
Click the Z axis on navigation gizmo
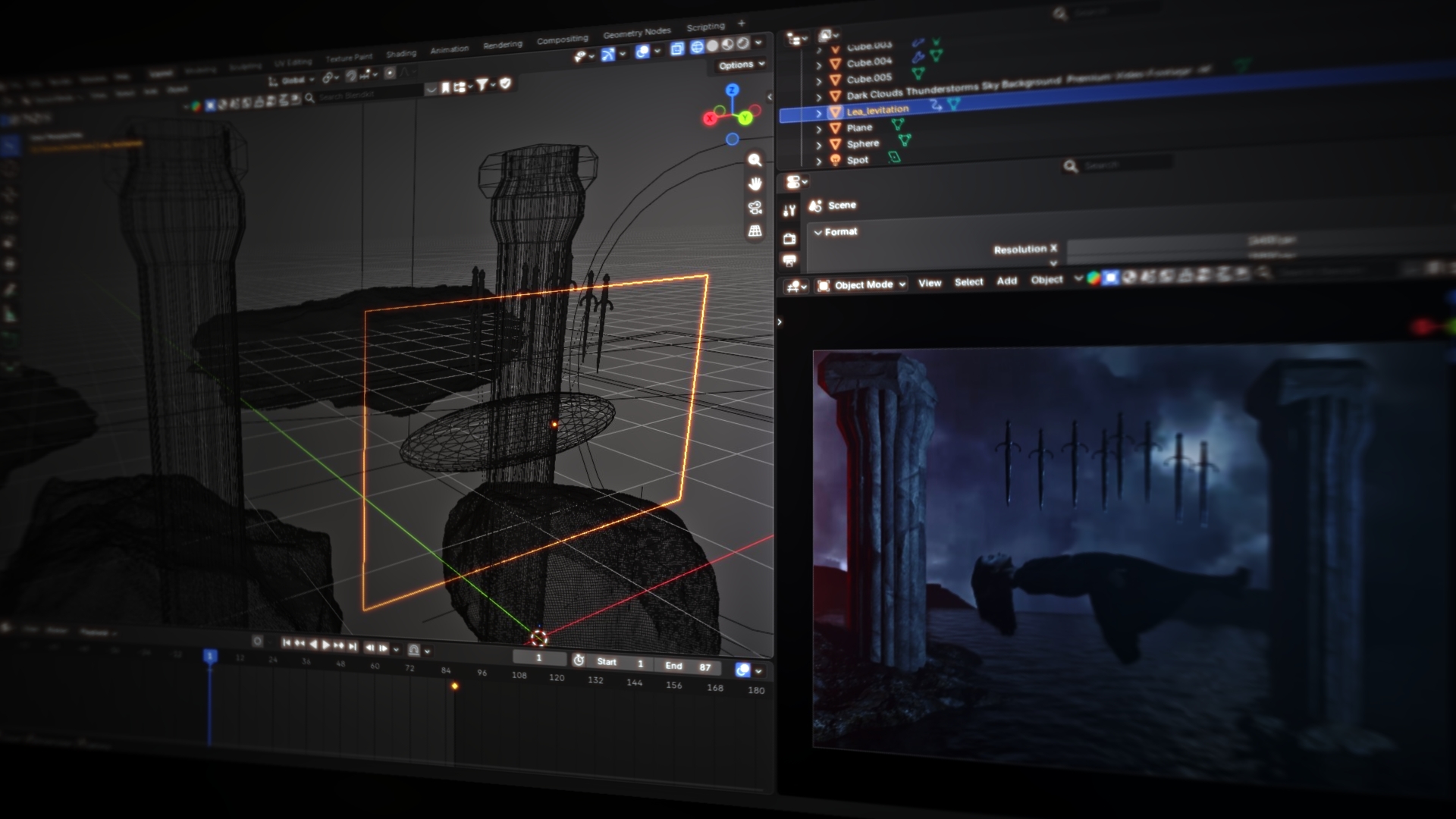click(x=732, y=90)
